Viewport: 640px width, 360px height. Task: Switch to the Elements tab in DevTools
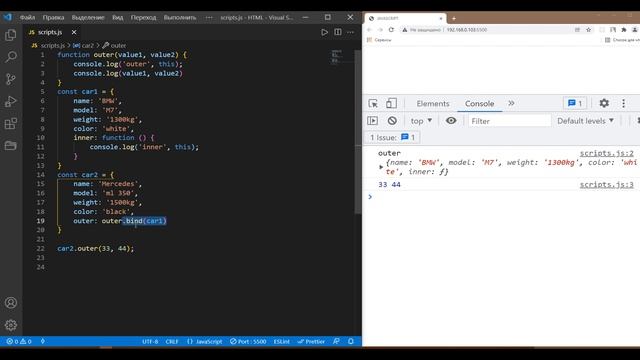point(433,104)
